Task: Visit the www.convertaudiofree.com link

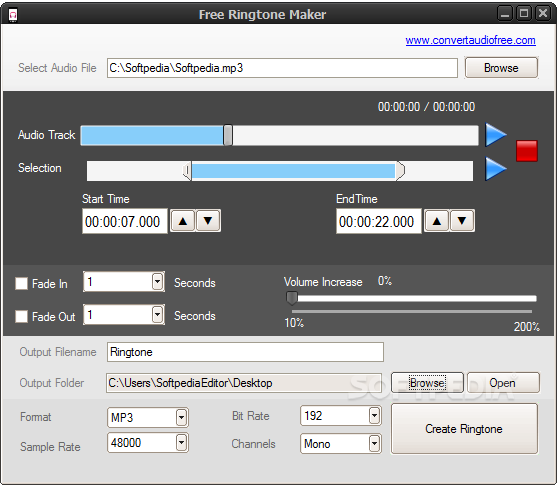Action: 470,40
